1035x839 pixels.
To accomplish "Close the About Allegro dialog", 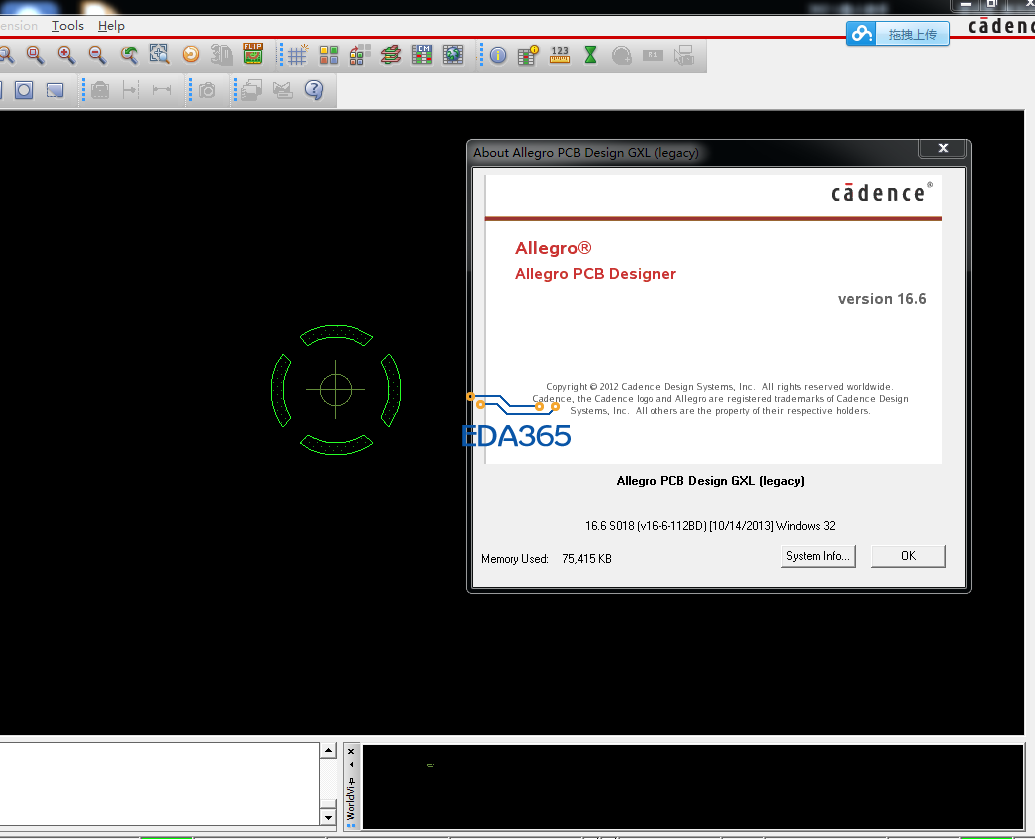I will [x=943, y=149].
